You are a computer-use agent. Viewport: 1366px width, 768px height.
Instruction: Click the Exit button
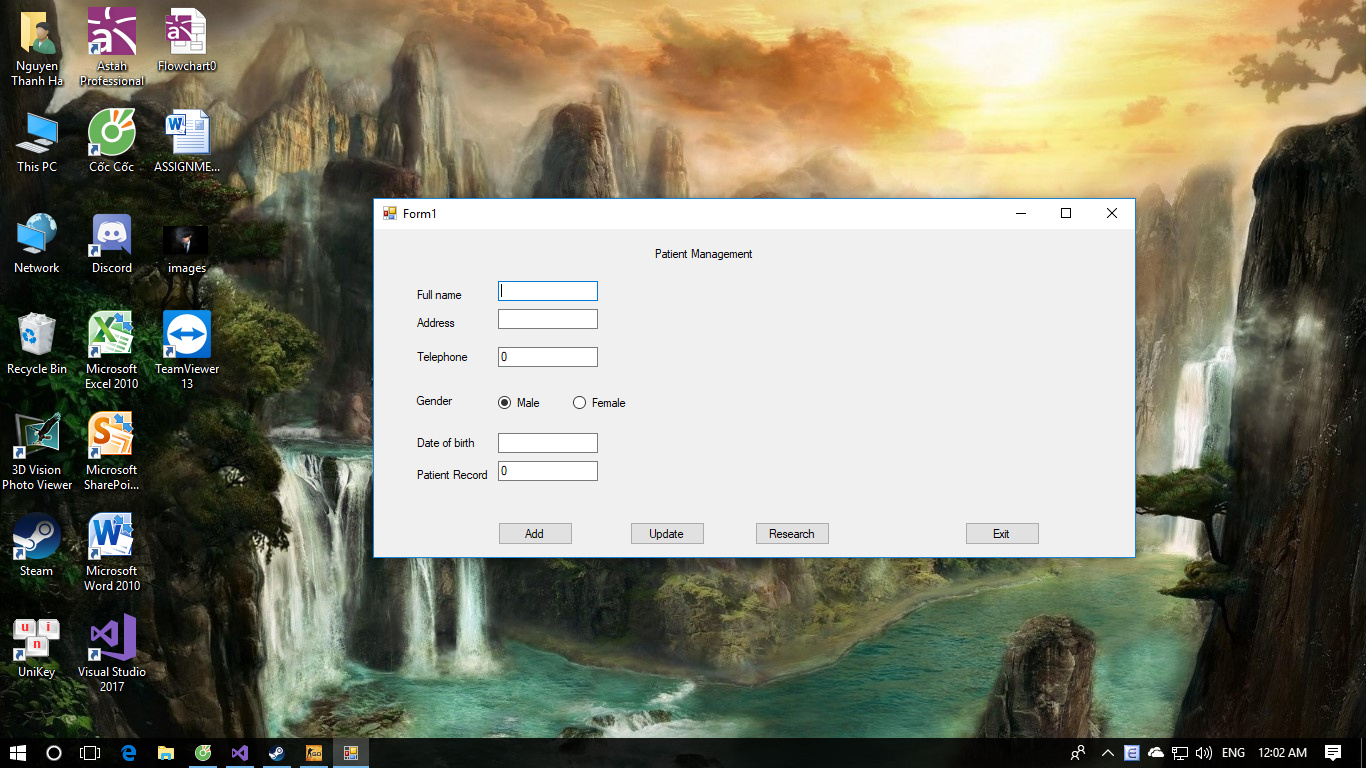point(1002,533)
